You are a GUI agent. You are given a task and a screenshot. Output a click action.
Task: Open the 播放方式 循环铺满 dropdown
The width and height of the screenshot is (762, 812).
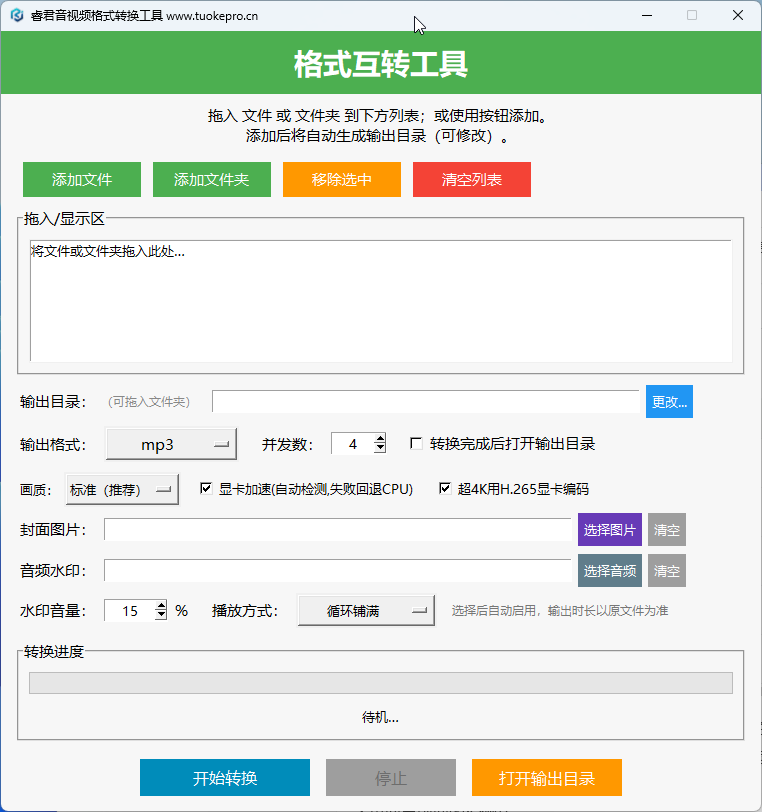tap(366, 611)
